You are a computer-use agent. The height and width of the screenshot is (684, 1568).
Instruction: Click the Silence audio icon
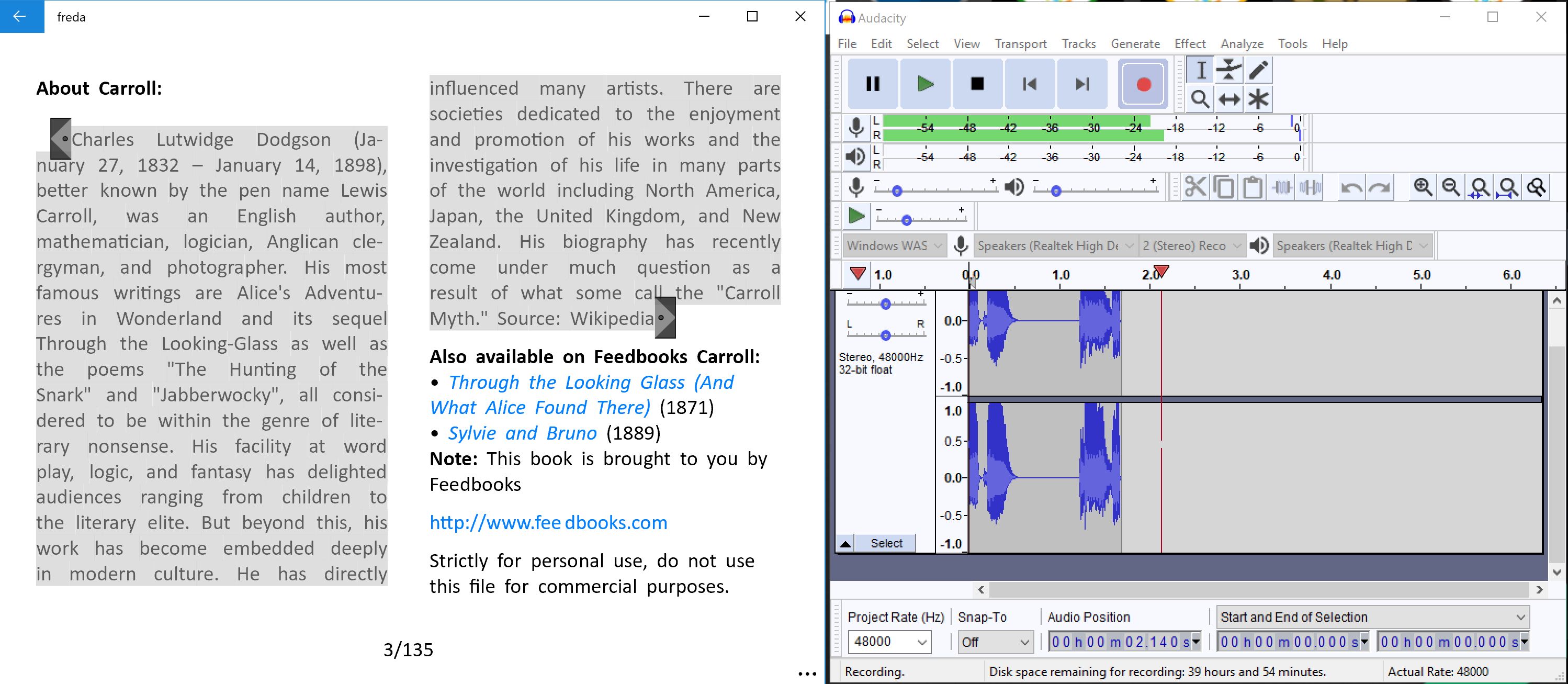pyautogui.click(x=1310, y=187)
